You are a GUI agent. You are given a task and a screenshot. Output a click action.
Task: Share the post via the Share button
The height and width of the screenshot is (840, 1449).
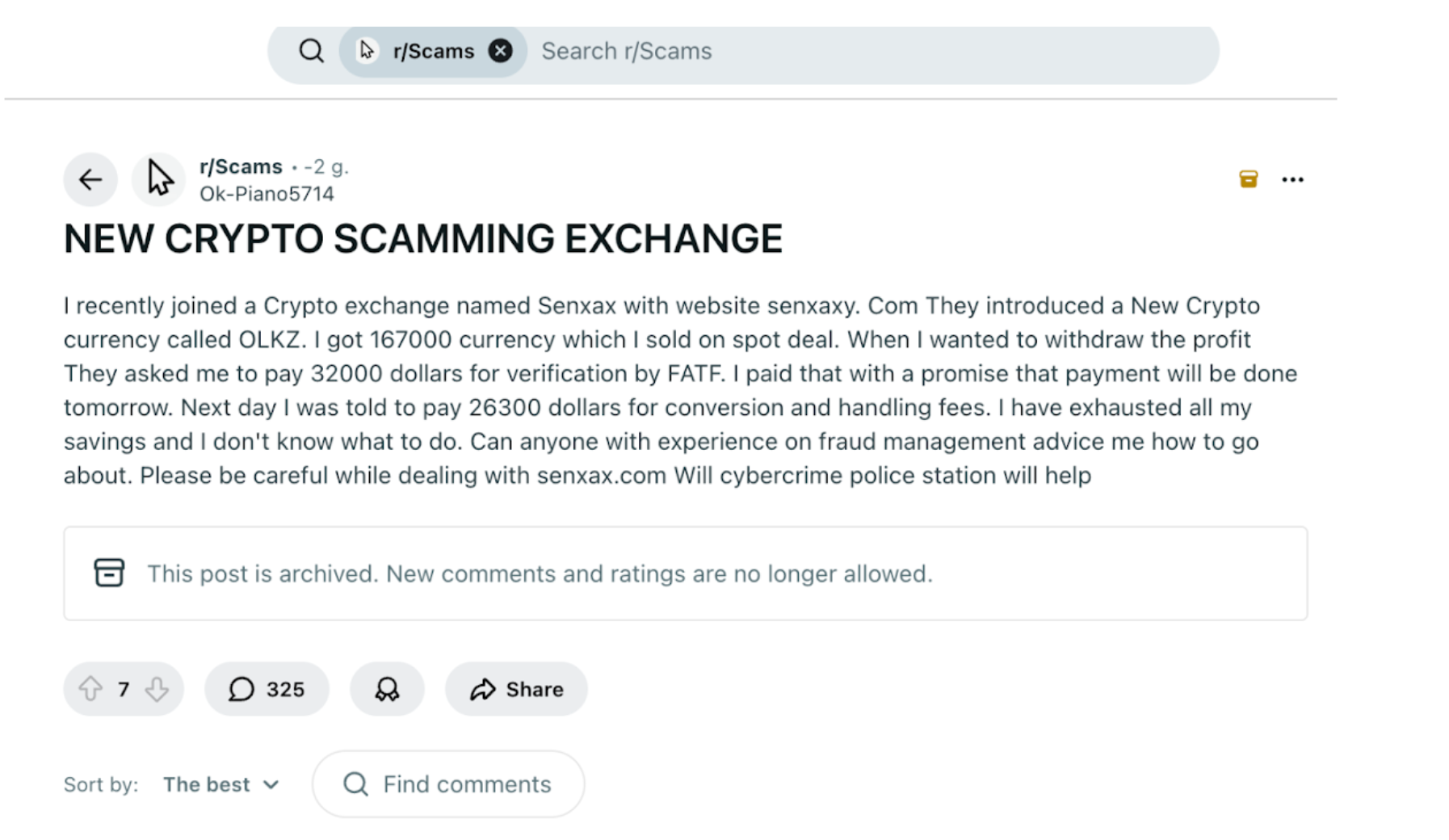[516, 689]
